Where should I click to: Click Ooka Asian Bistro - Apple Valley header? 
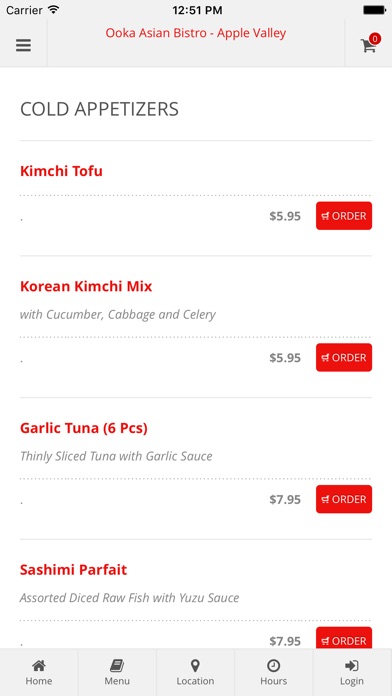(196, 33)
